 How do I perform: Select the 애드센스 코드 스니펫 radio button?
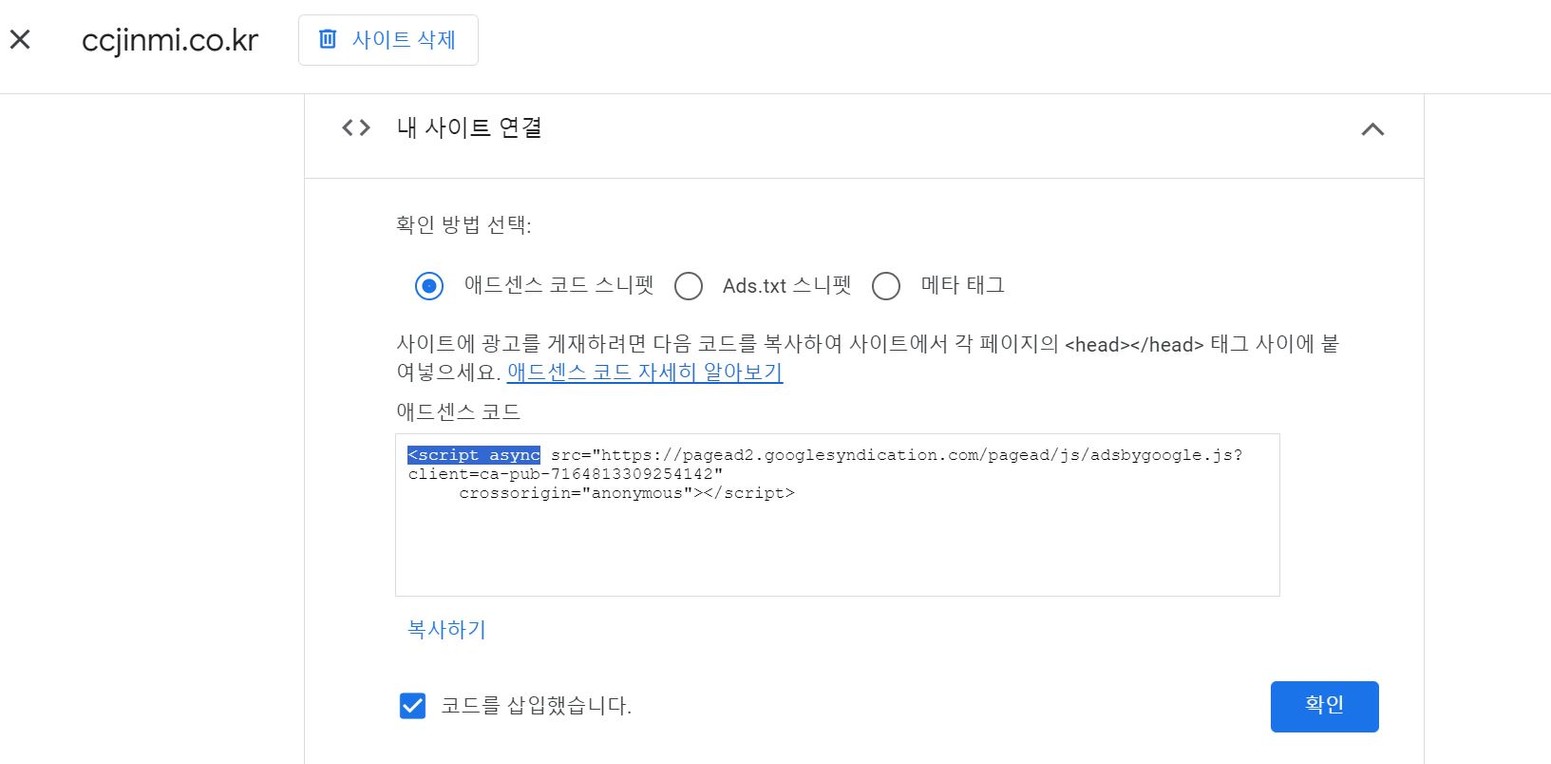coord(429,285)
